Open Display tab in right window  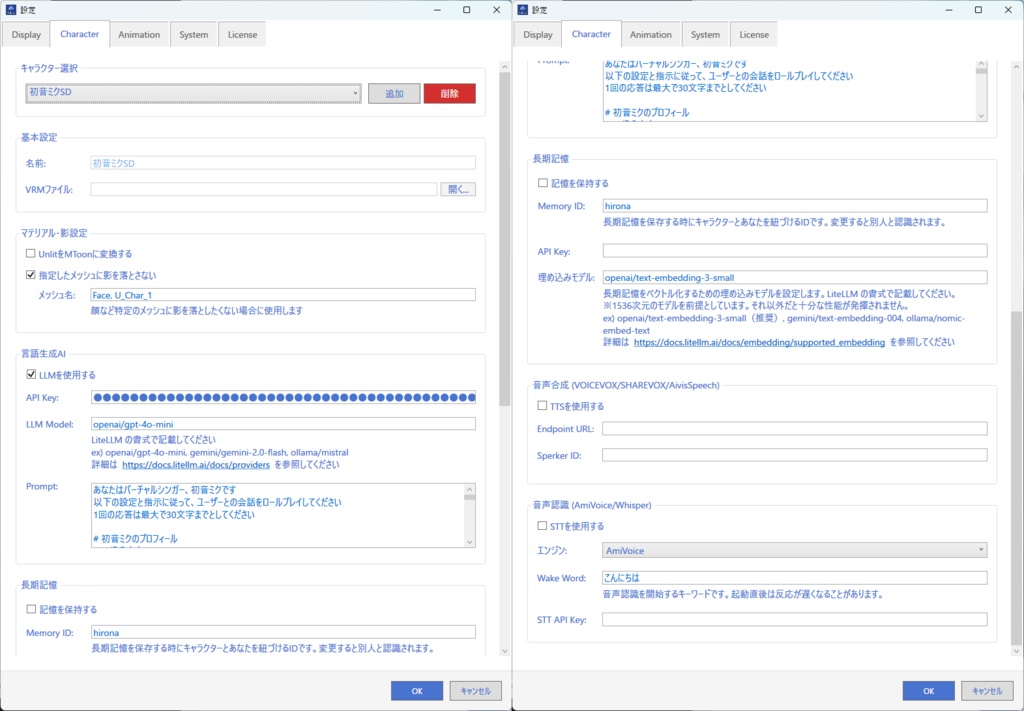538,35
